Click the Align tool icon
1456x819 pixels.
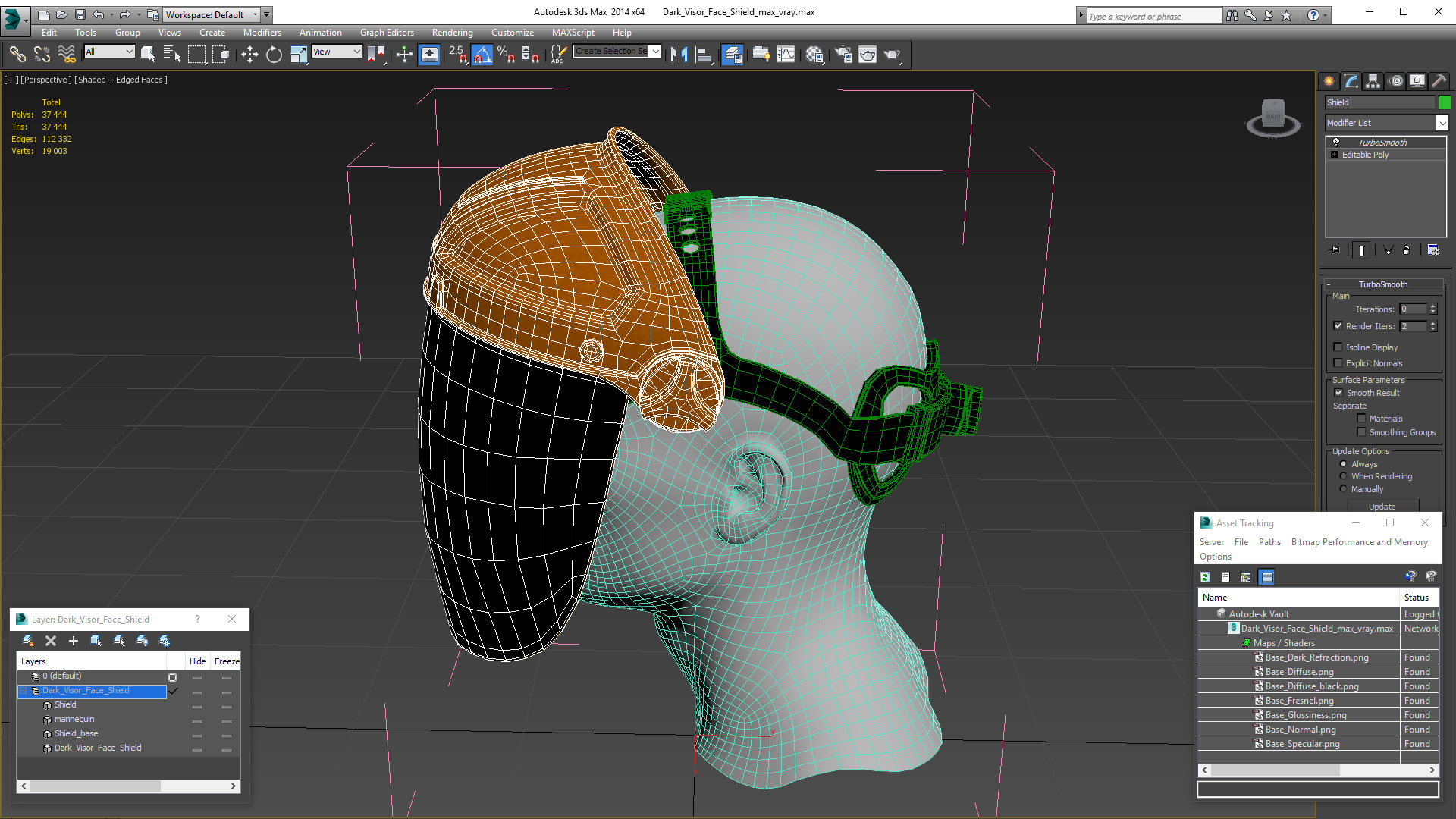tap(704, 54)
